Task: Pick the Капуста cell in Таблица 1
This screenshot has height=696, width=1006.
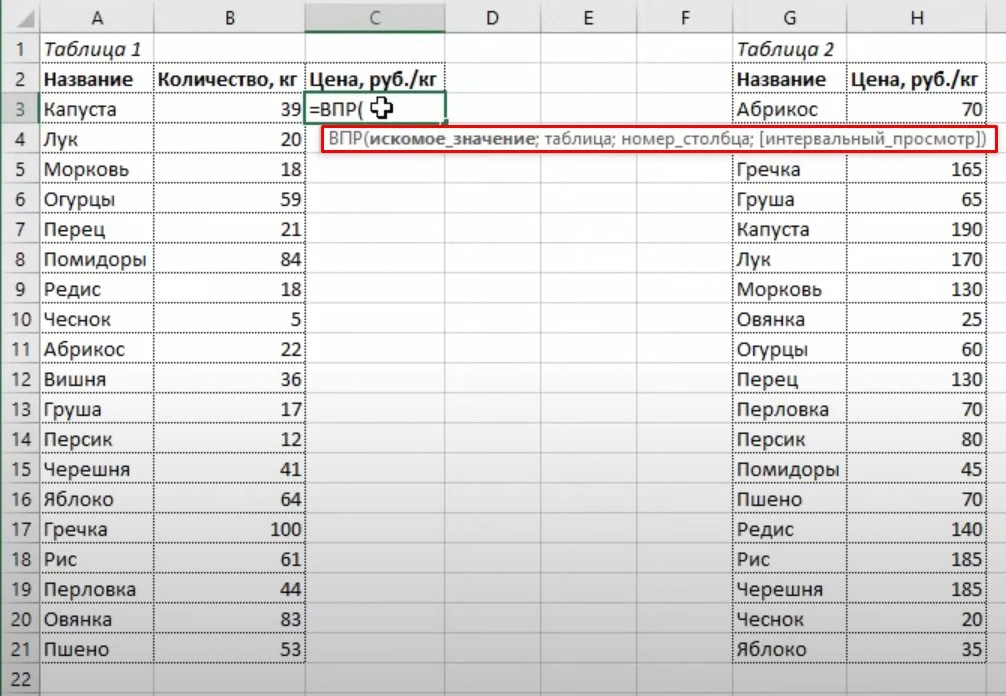Action: (96, 109)
